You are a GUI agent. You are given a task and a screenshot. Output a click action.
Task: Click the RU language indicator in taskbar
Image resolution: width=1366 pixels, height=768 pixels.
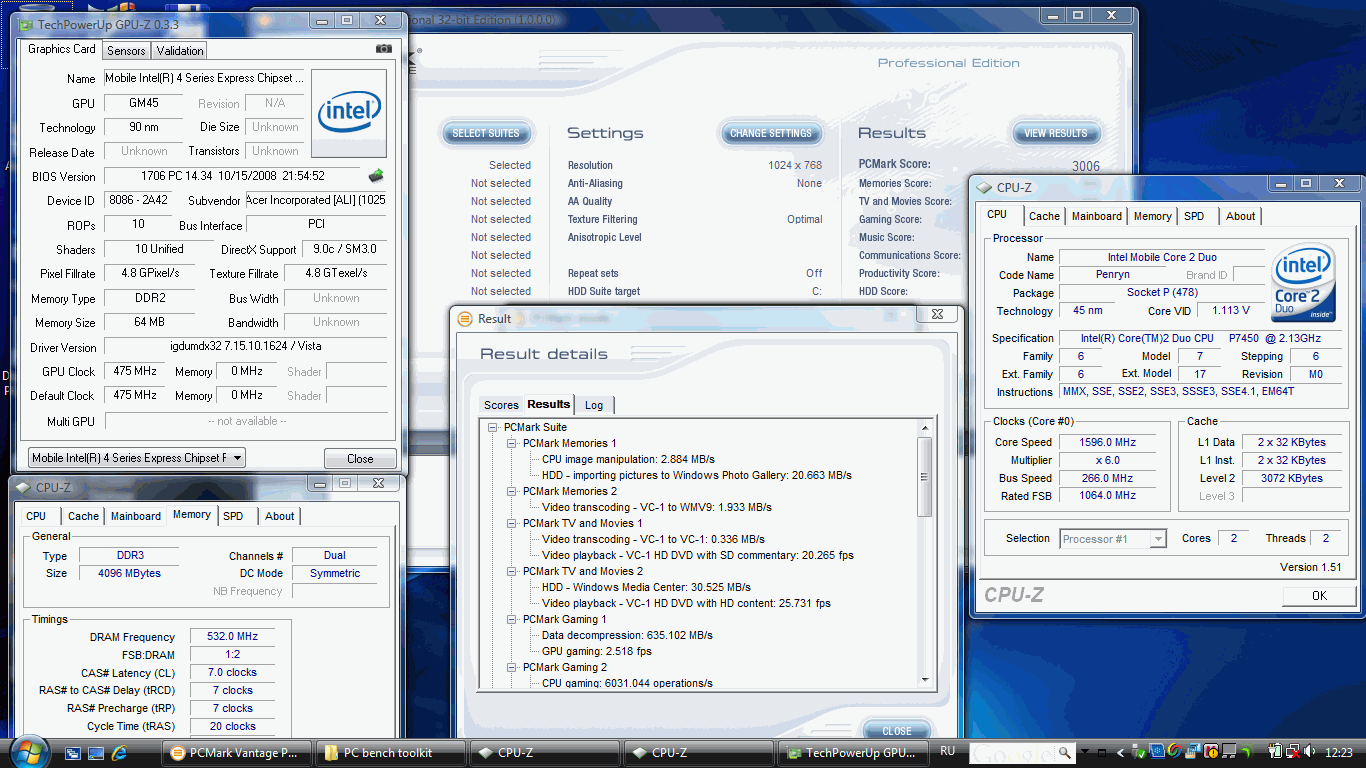pos(948,752)
